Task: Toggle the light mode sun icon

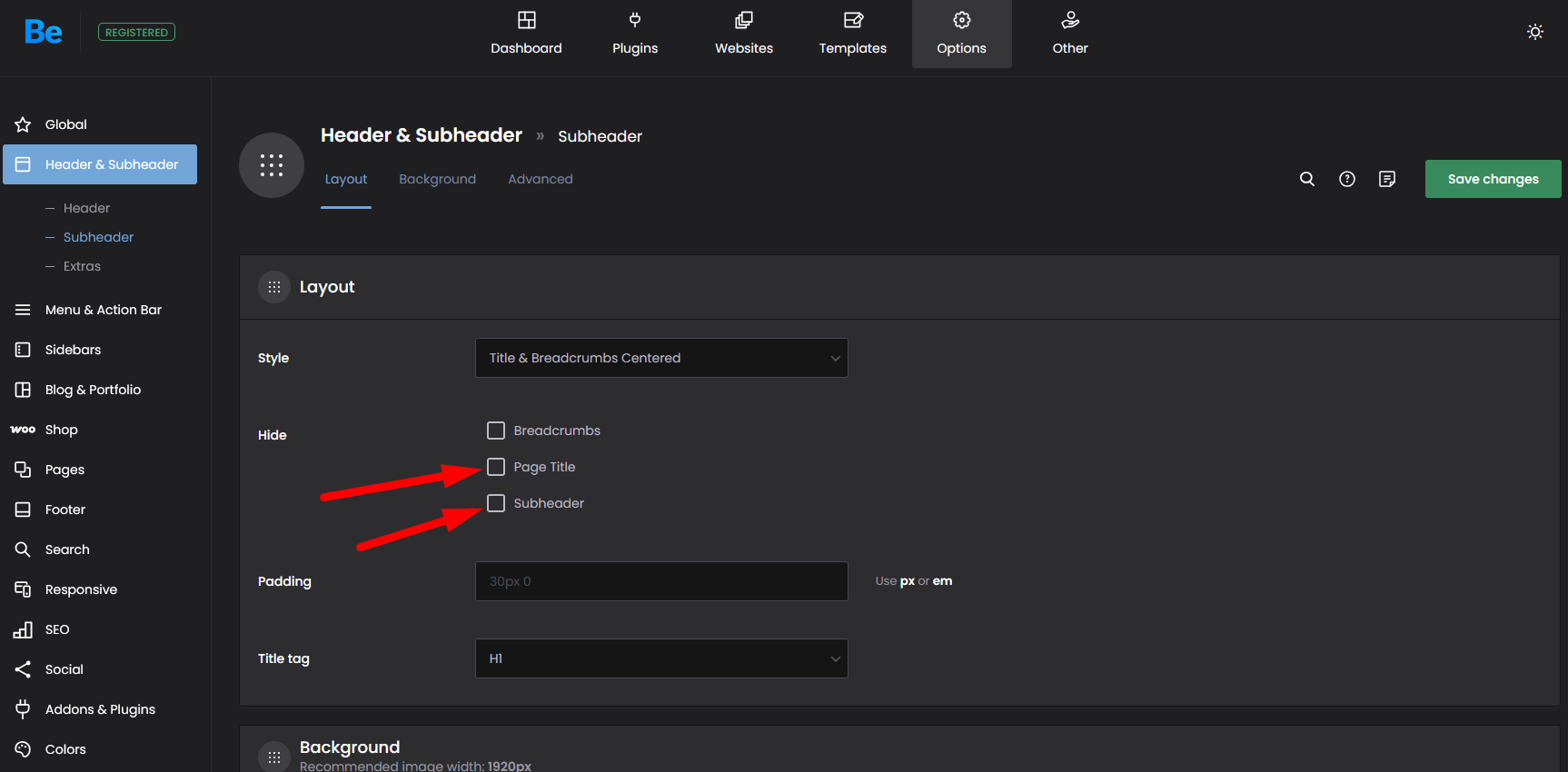Action: pos(1534,32)
